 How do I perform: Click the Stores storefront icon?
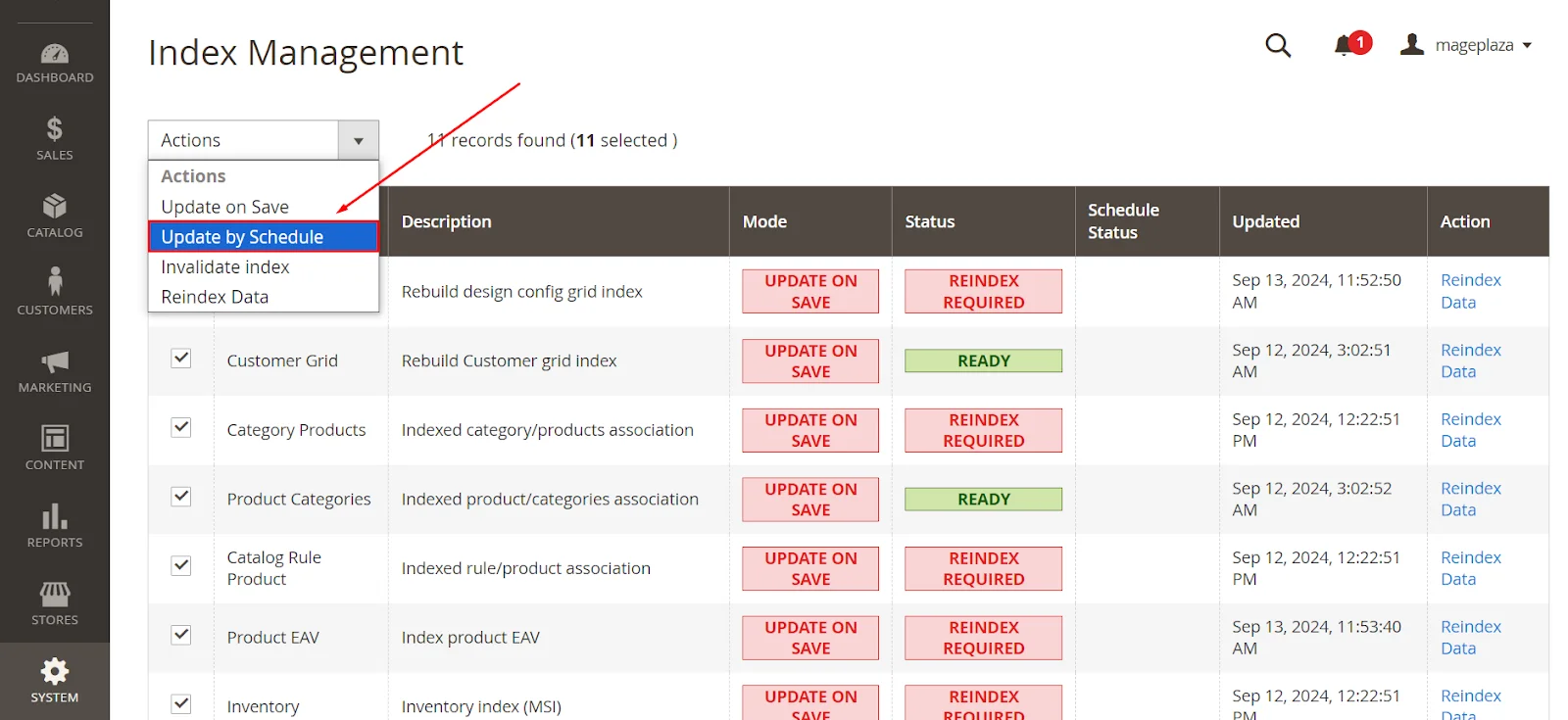pyautogui.click(x=55, y=603)
